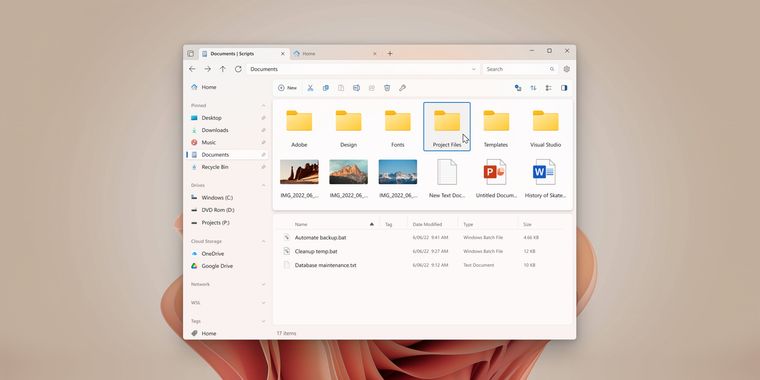The image size is (760, 380).
Task: Open the Projects (P:) drive
Action: click(227, 222)
